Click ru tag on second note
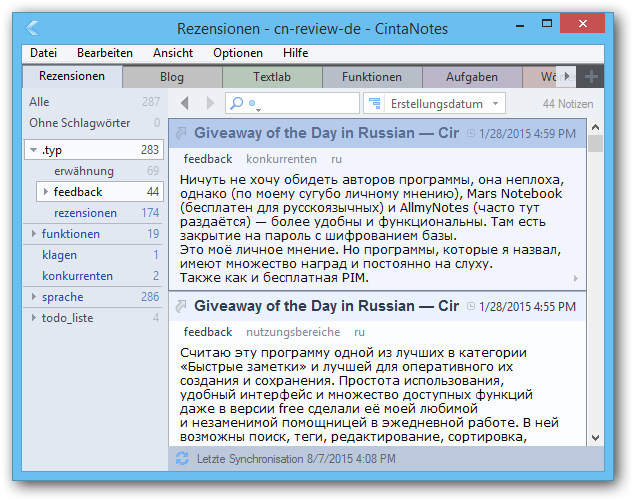Image resolution: width=634 pixels, height=501 pixels. (359, 332)
